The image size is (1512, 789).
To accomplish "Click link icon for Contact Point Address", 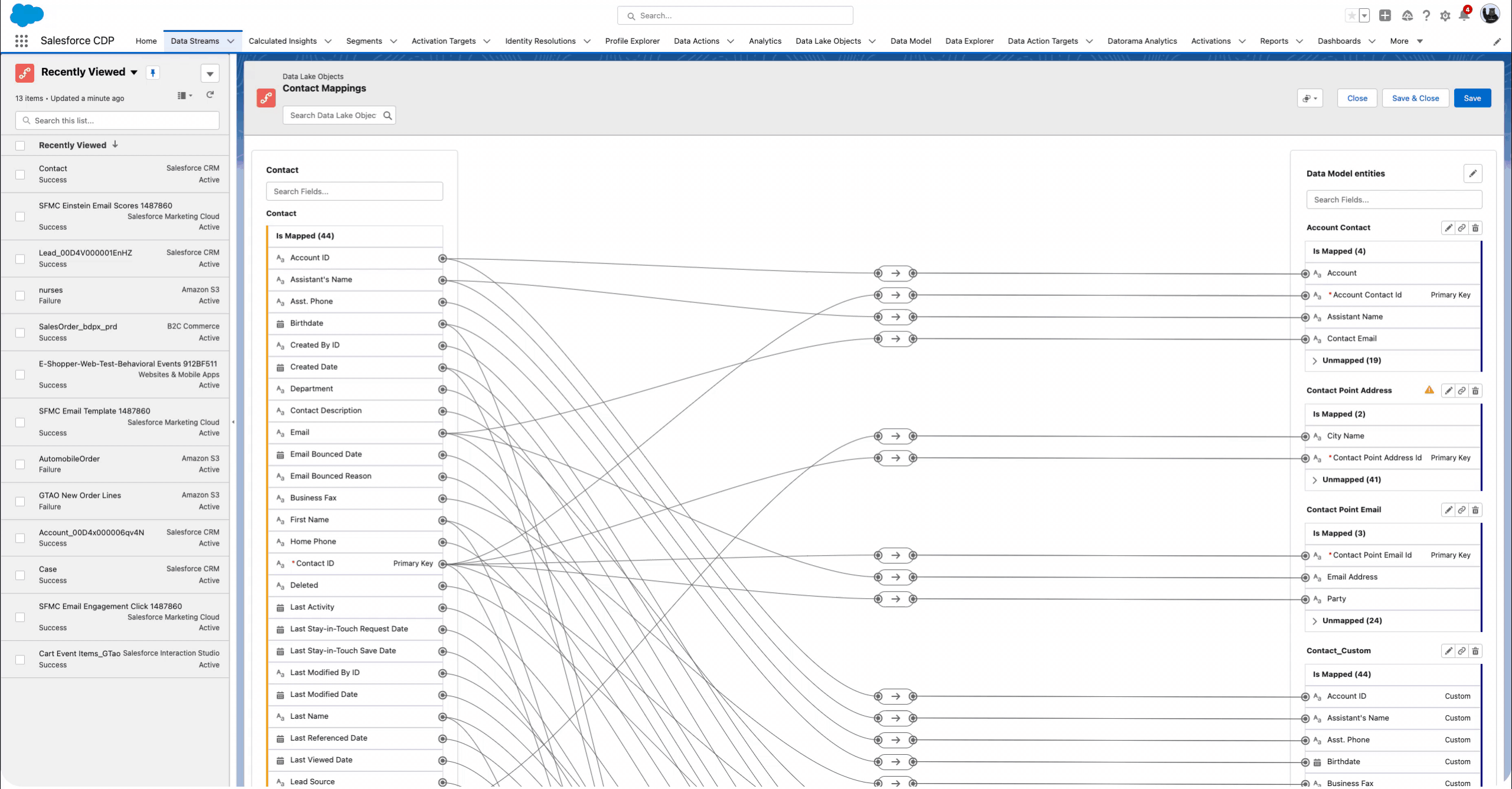I will click(x=1461, y=391).
